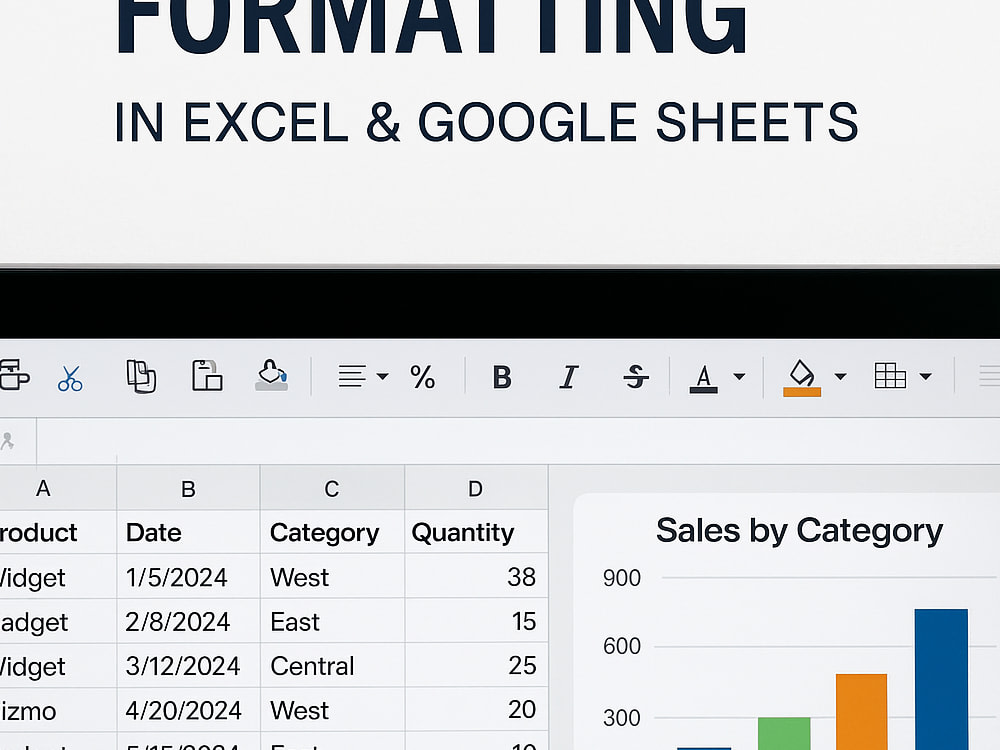
Task: Pick the orange fill color swatch
Action: coord(802,392)
